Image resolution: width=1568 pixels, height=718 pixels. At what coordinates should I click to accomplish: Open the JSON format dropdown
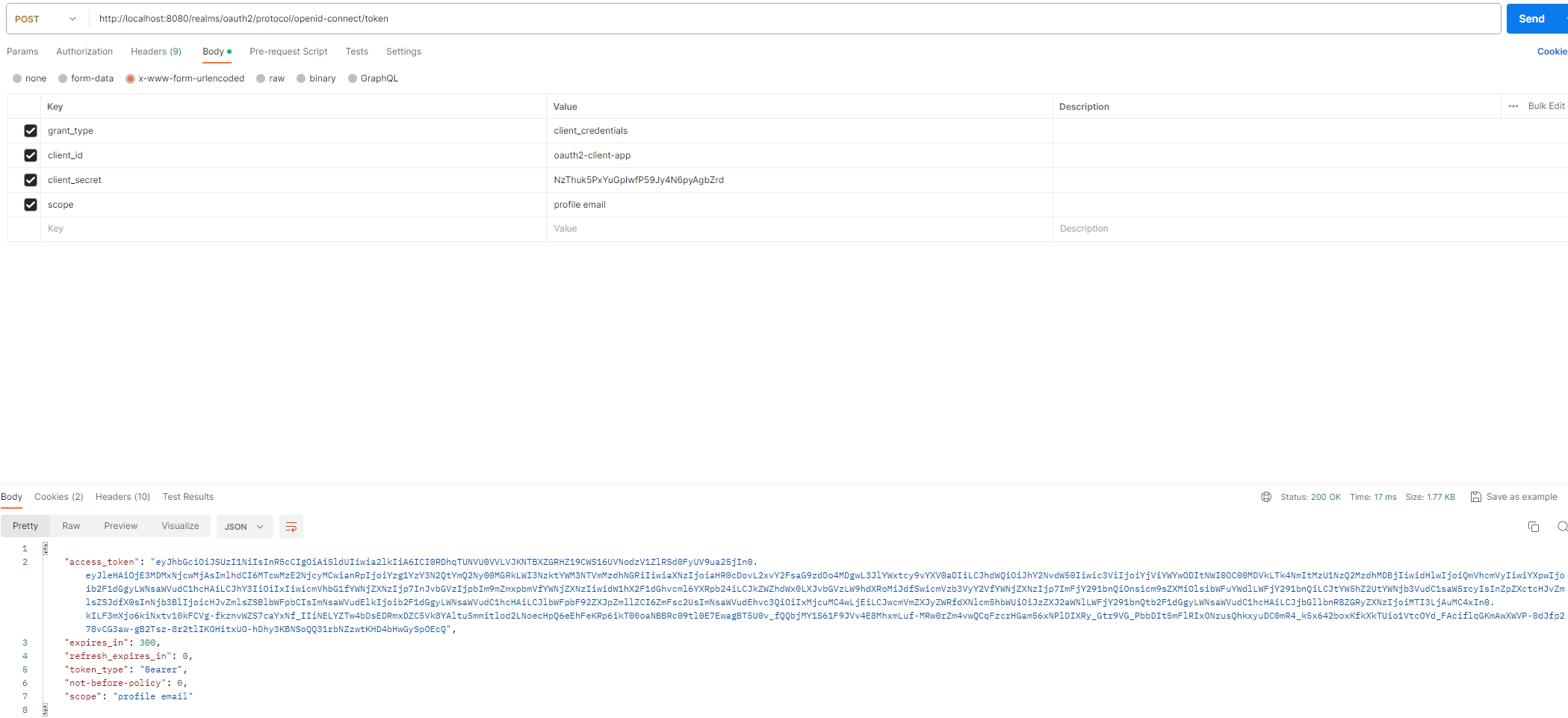(244, 527)
